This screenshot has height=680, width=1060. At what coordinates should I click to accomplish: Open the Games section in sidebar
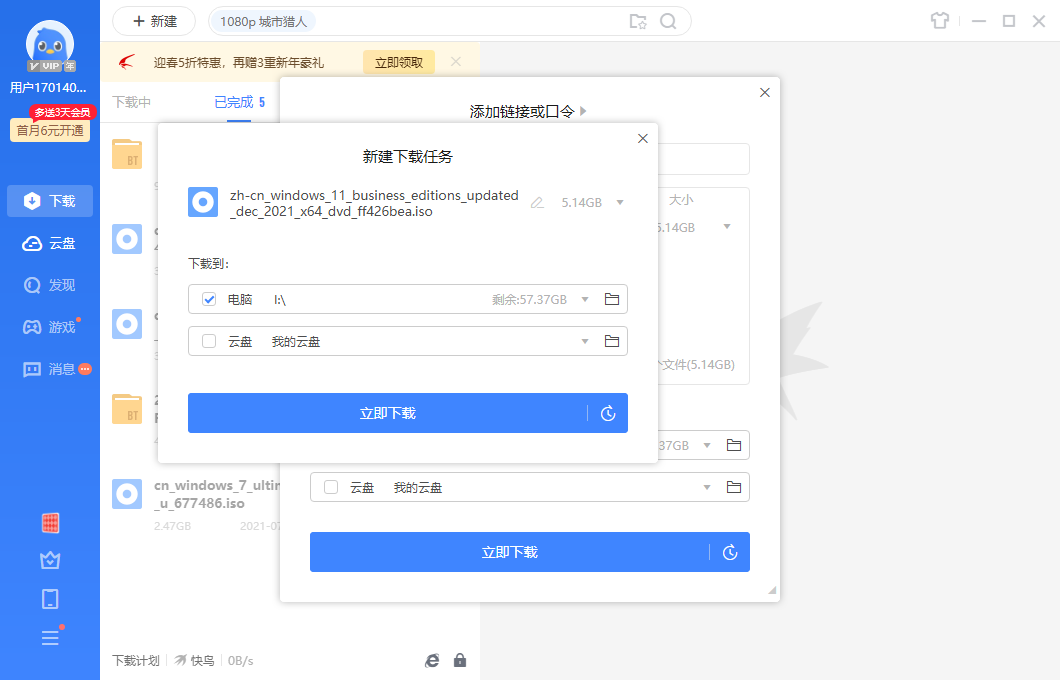[x=49, y=326]
